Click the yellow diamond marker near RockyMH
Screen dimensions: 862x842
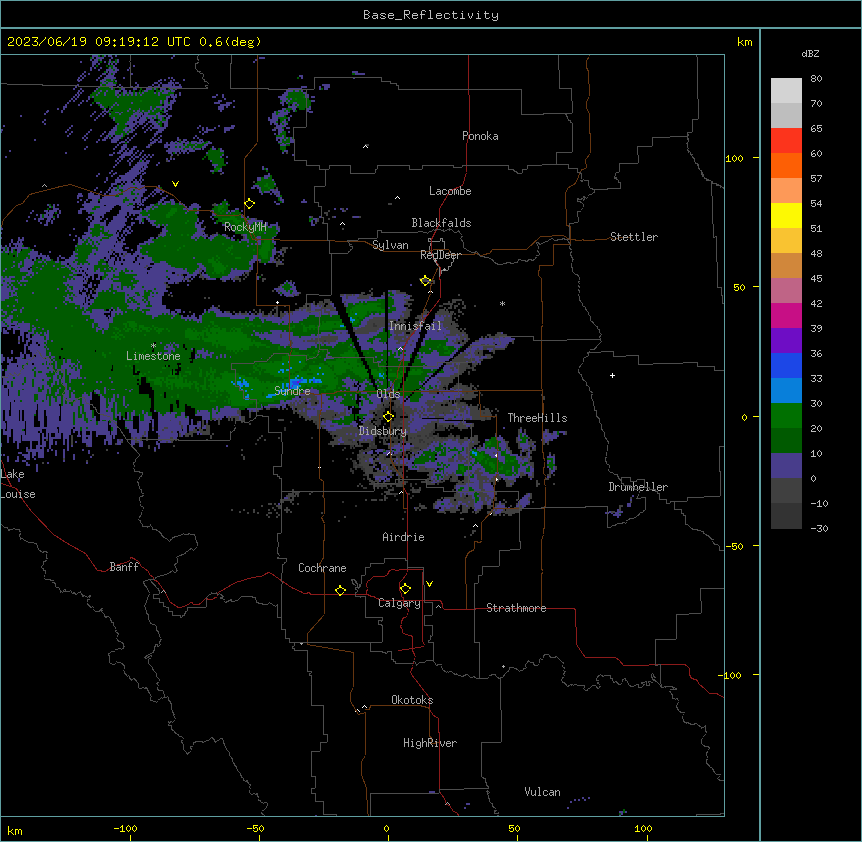click(250, 204)
